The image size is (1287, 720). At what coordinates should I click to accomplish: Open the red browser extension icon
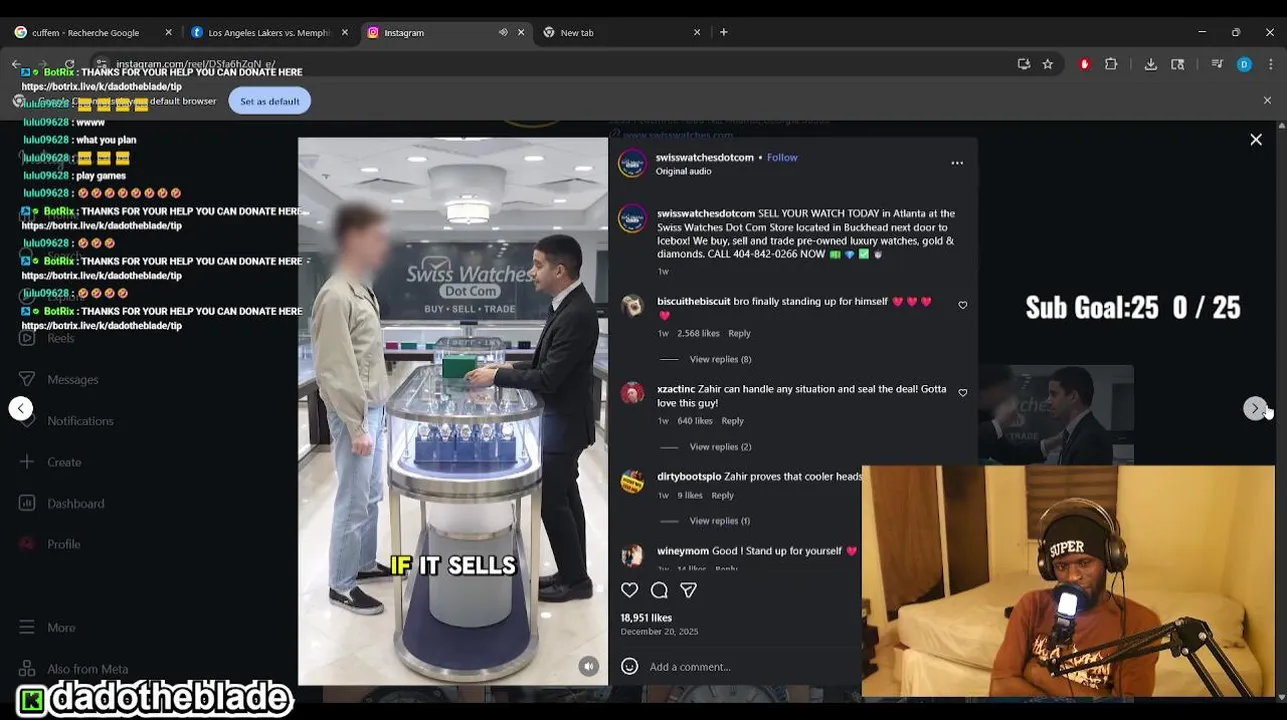[1084, 64]
